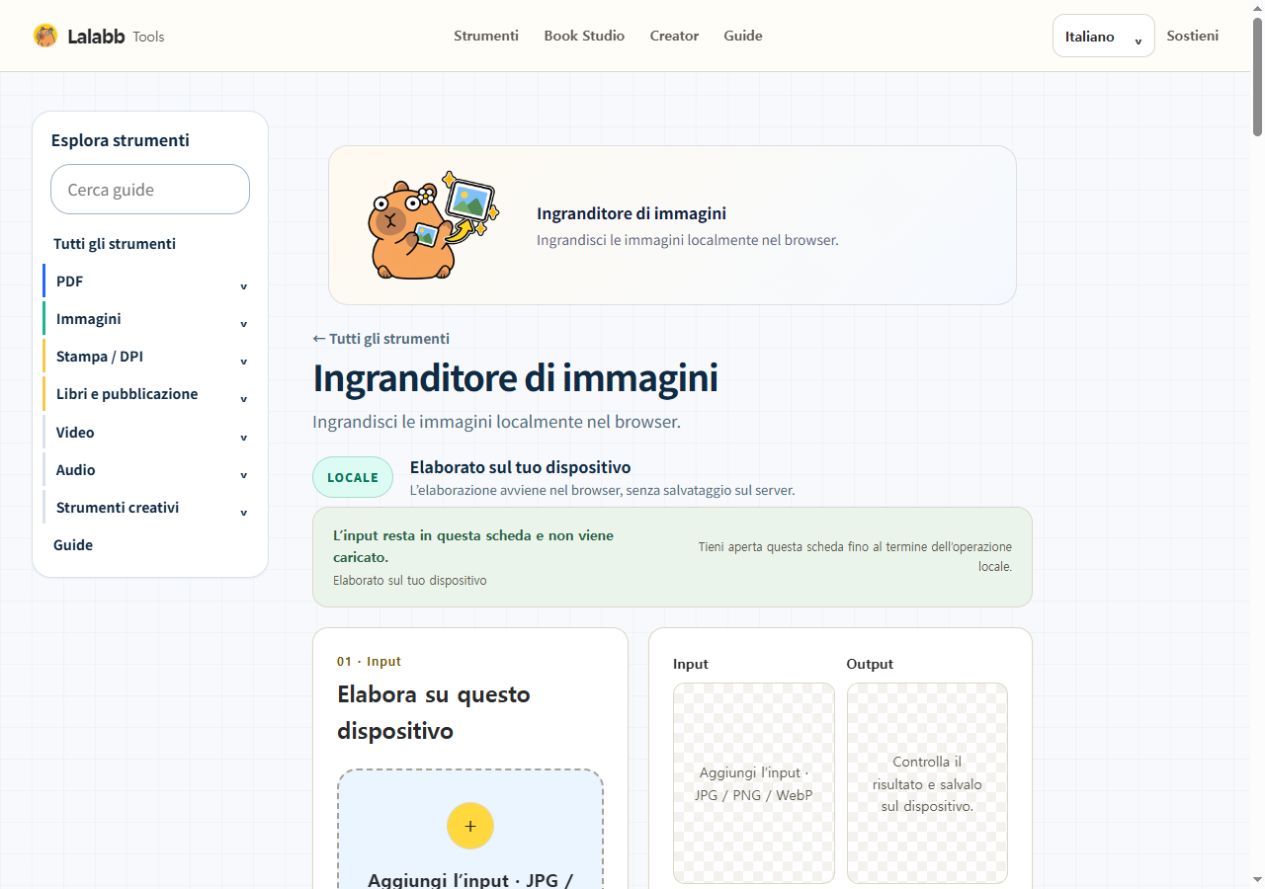Viewport: 1265px width, 889px height.
Task: Click the capybara image enlarger illustration
Action: click(x=432, y=225)
